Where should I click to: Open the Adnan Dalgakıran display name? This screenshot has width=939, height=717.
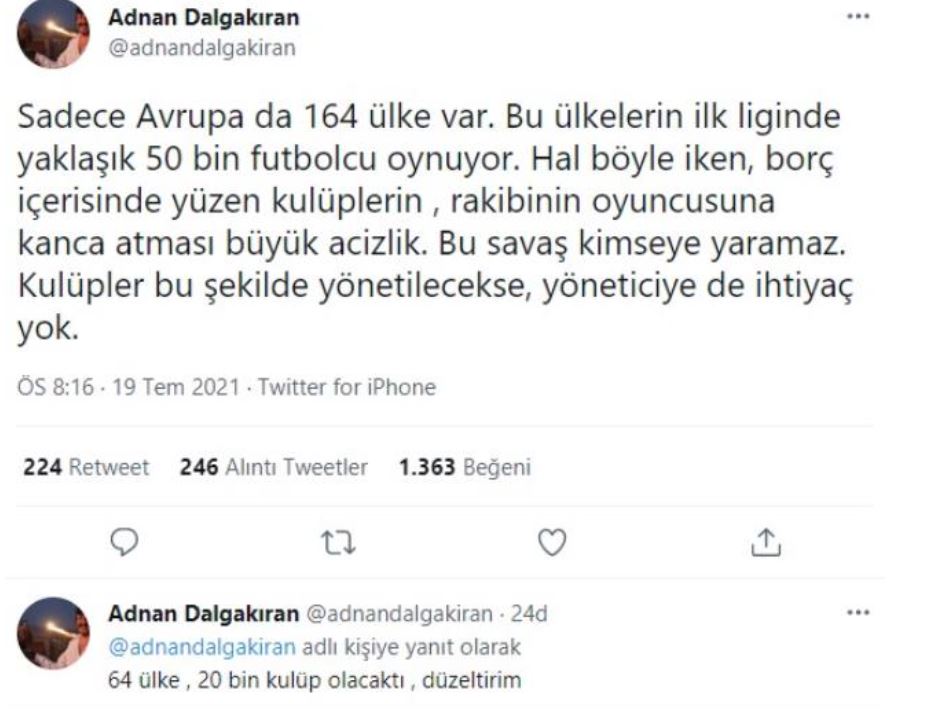[204, 19]
